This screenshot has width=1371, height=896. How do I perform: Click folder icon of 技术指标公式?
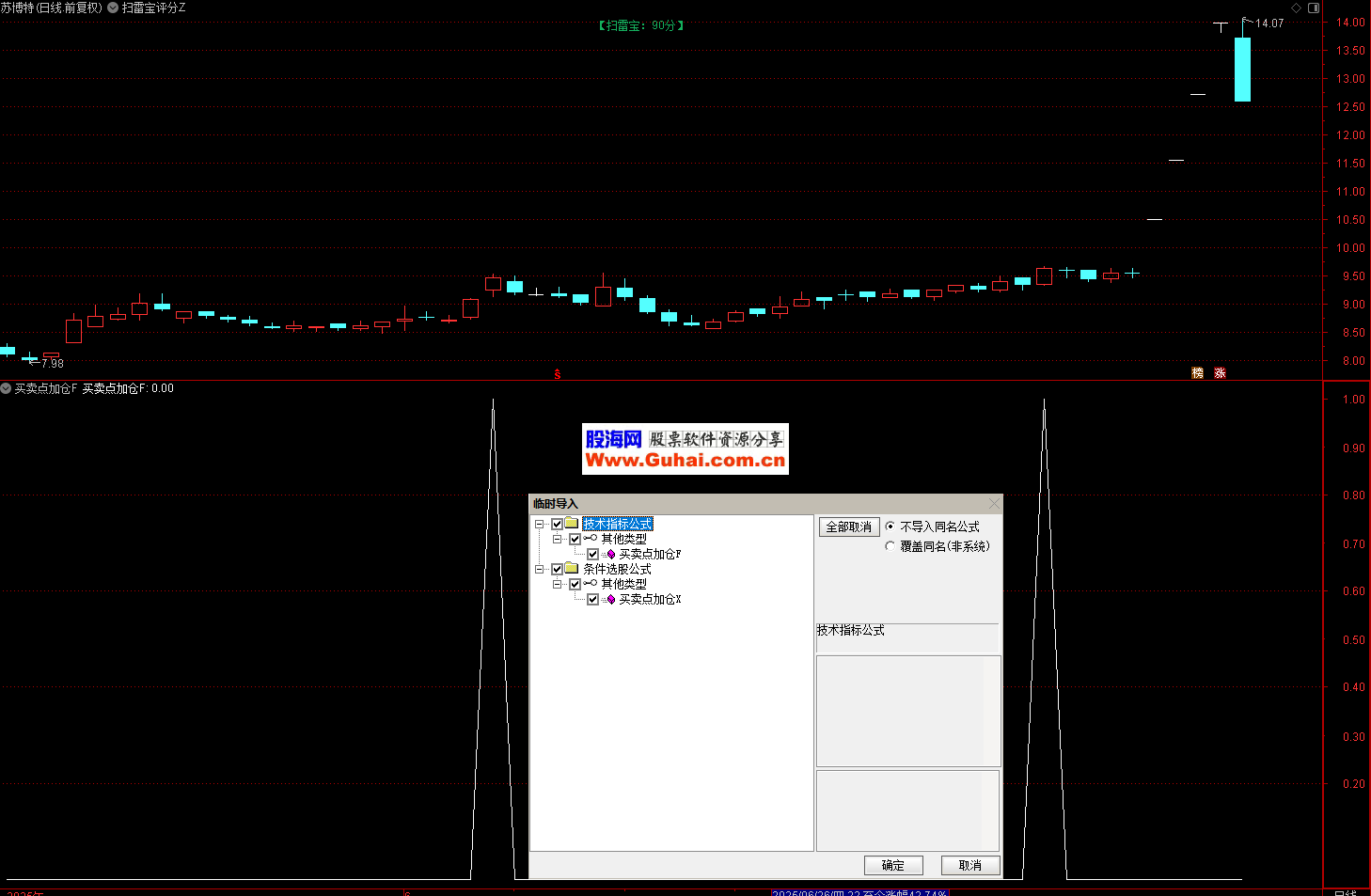[x=571, y=524]
